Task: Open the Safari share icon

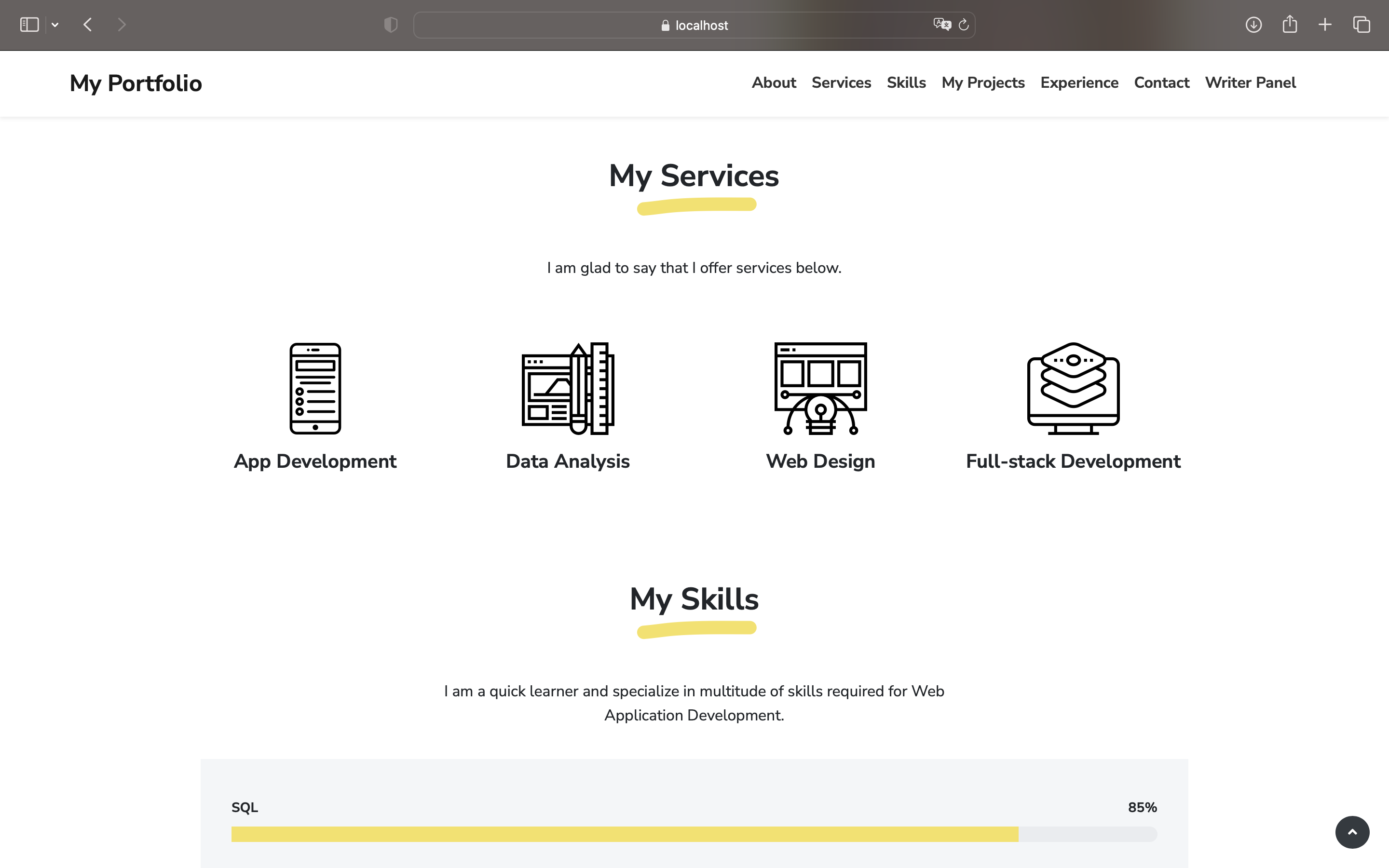Action: [x=1289, y=25]
